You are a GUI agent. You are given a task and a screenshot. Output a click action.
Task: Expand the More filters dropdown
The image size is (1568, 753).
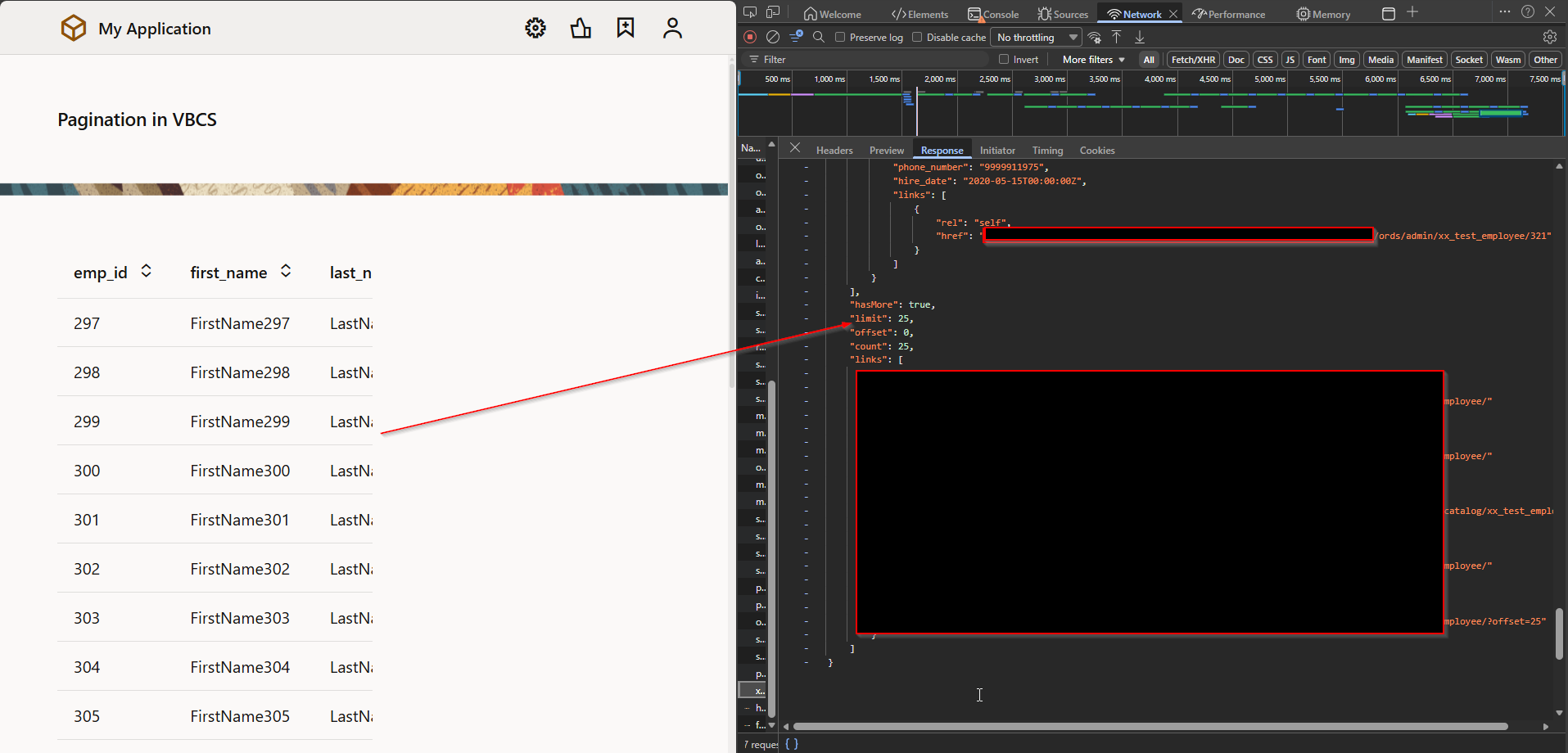(1093, 59)
